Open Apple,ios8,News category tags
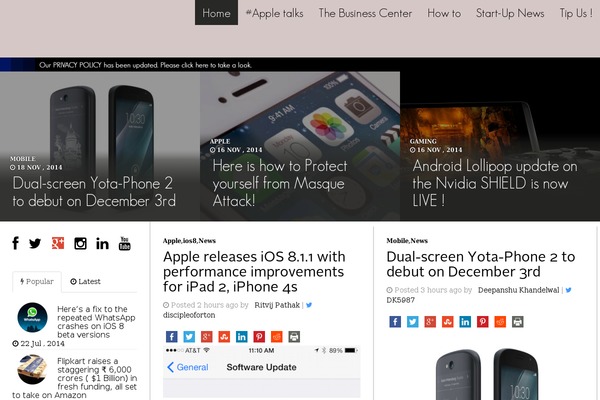Viewport: 600px width, 400px height. coord(189,241)
